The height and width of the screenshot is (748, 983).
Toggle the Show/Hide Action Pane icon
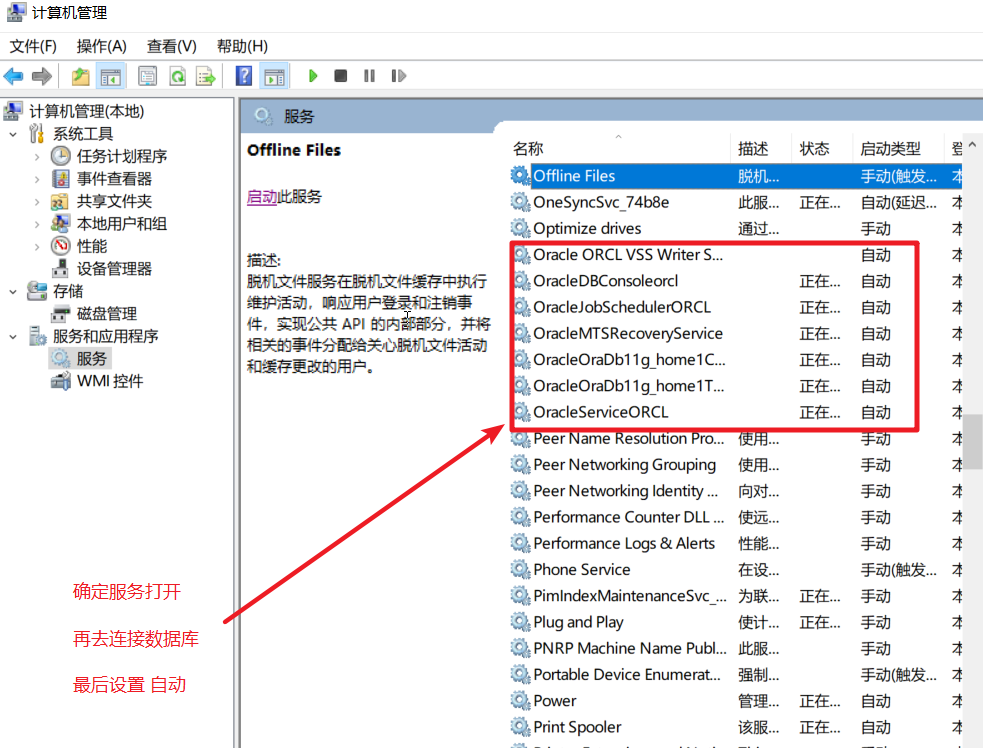(275, 76)
